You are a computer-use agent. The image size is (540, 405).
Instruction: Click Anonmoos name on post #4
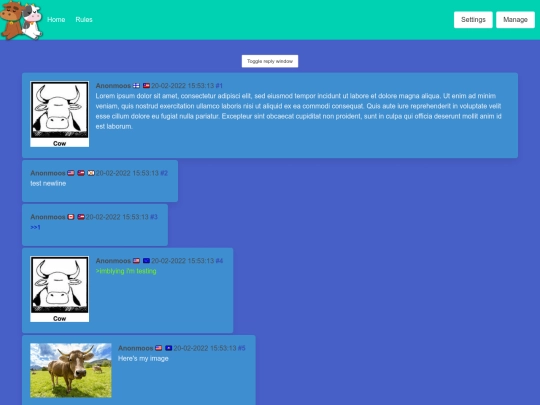pyautogui.click(x=113, y=261)
